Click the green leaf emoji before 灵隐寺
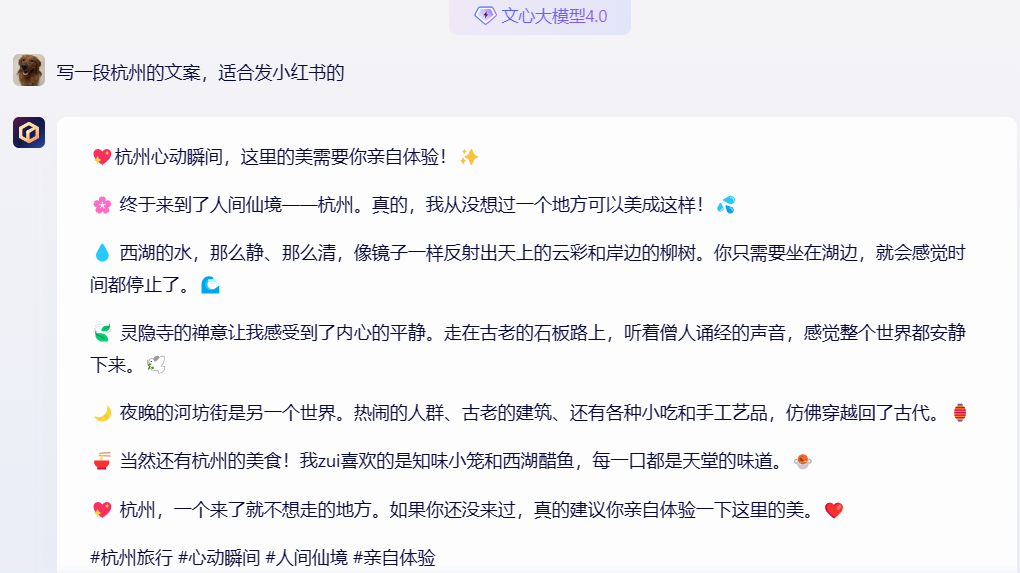 (101, 333)
